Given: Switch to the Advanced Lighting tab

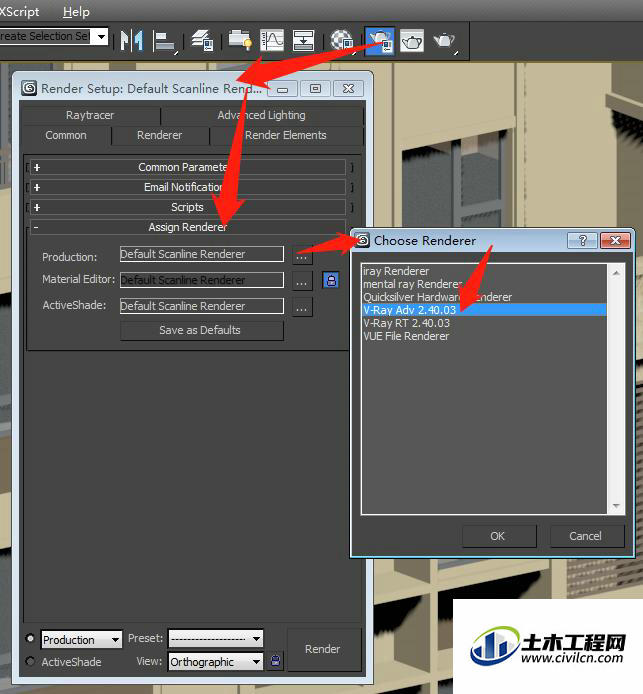Looking at the screenshot, I should point(262,115).
